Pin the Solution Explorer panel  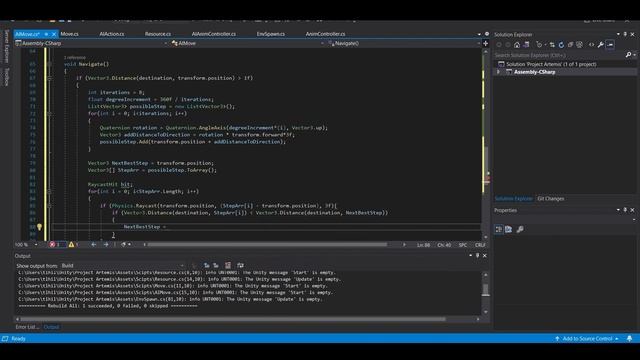coord(625,34)
